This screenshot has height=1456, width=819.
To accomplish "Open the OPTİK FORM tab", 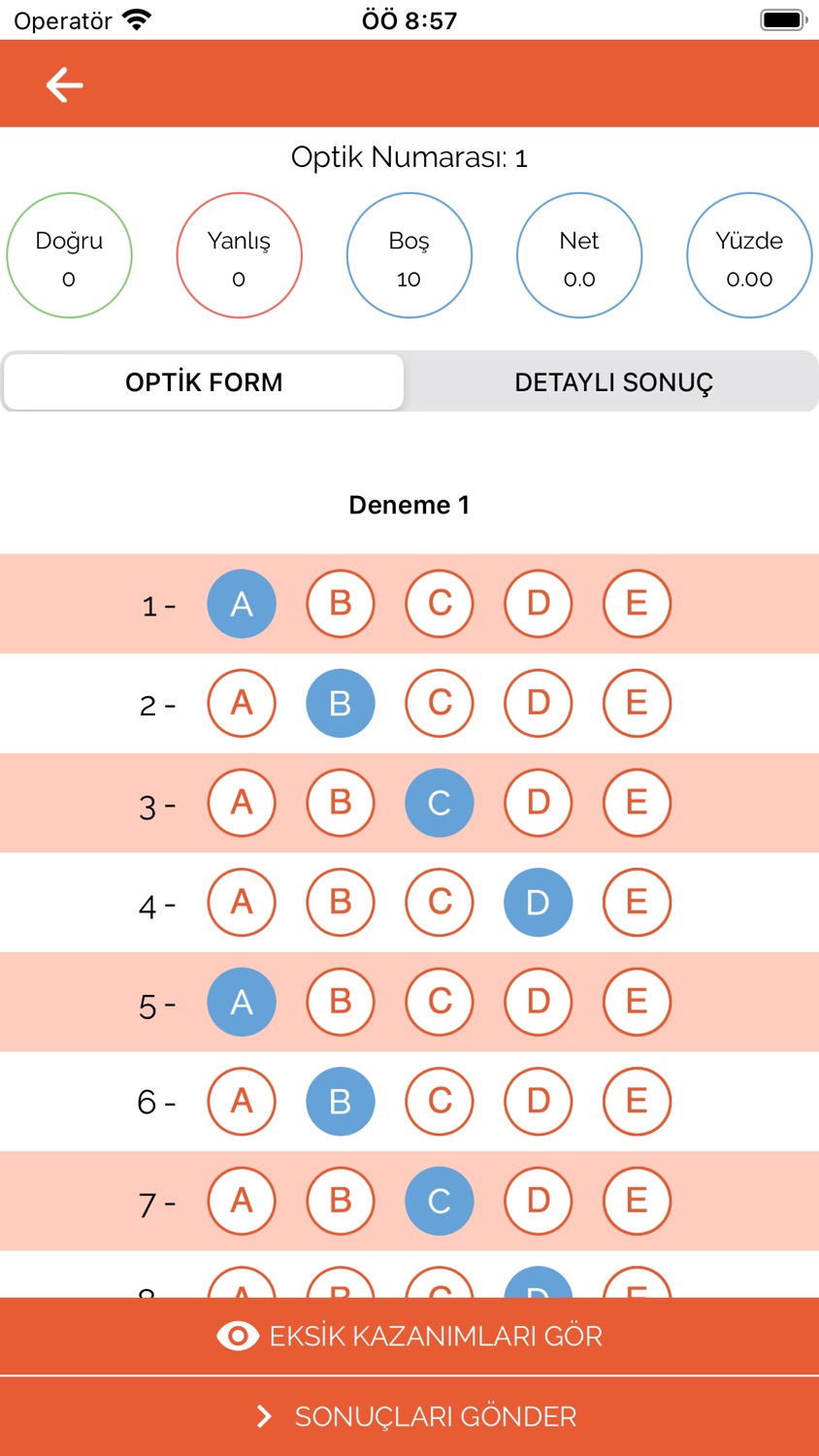I will [x=204, y=381].
